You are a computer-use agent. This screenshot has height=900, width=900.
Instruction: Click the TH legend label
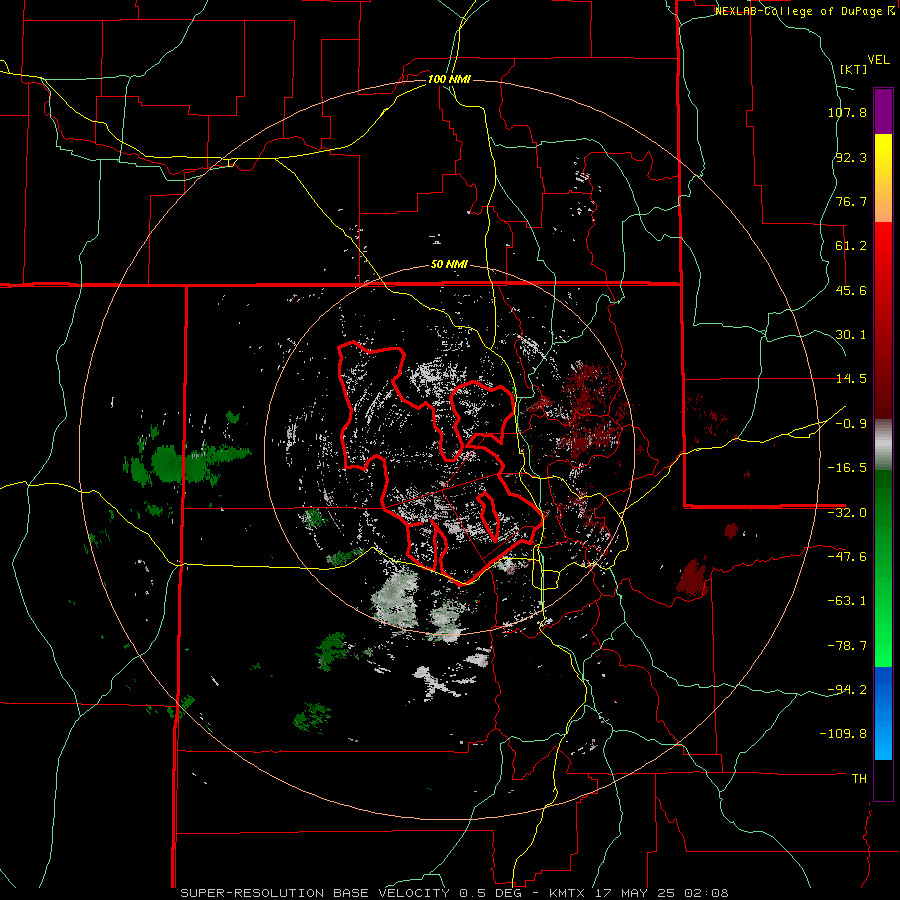[859, 778]
